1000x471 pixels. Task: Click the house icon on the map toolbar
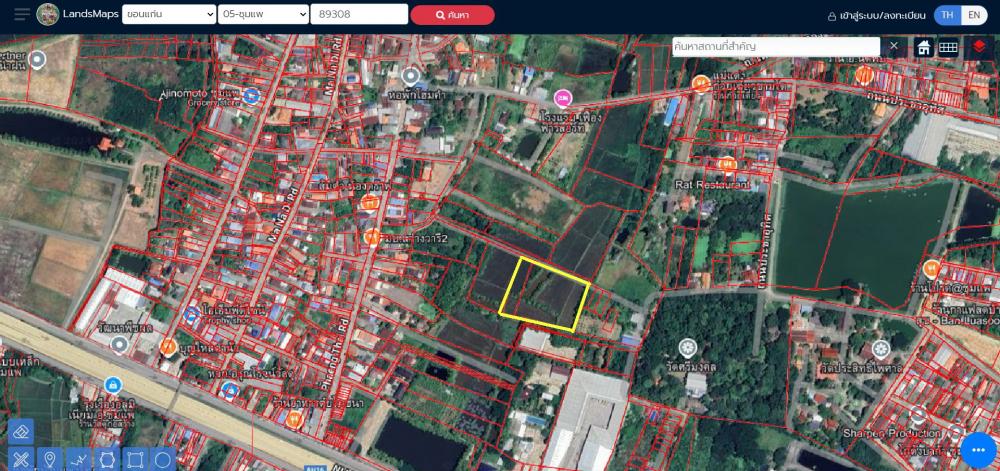click(924, 47)
